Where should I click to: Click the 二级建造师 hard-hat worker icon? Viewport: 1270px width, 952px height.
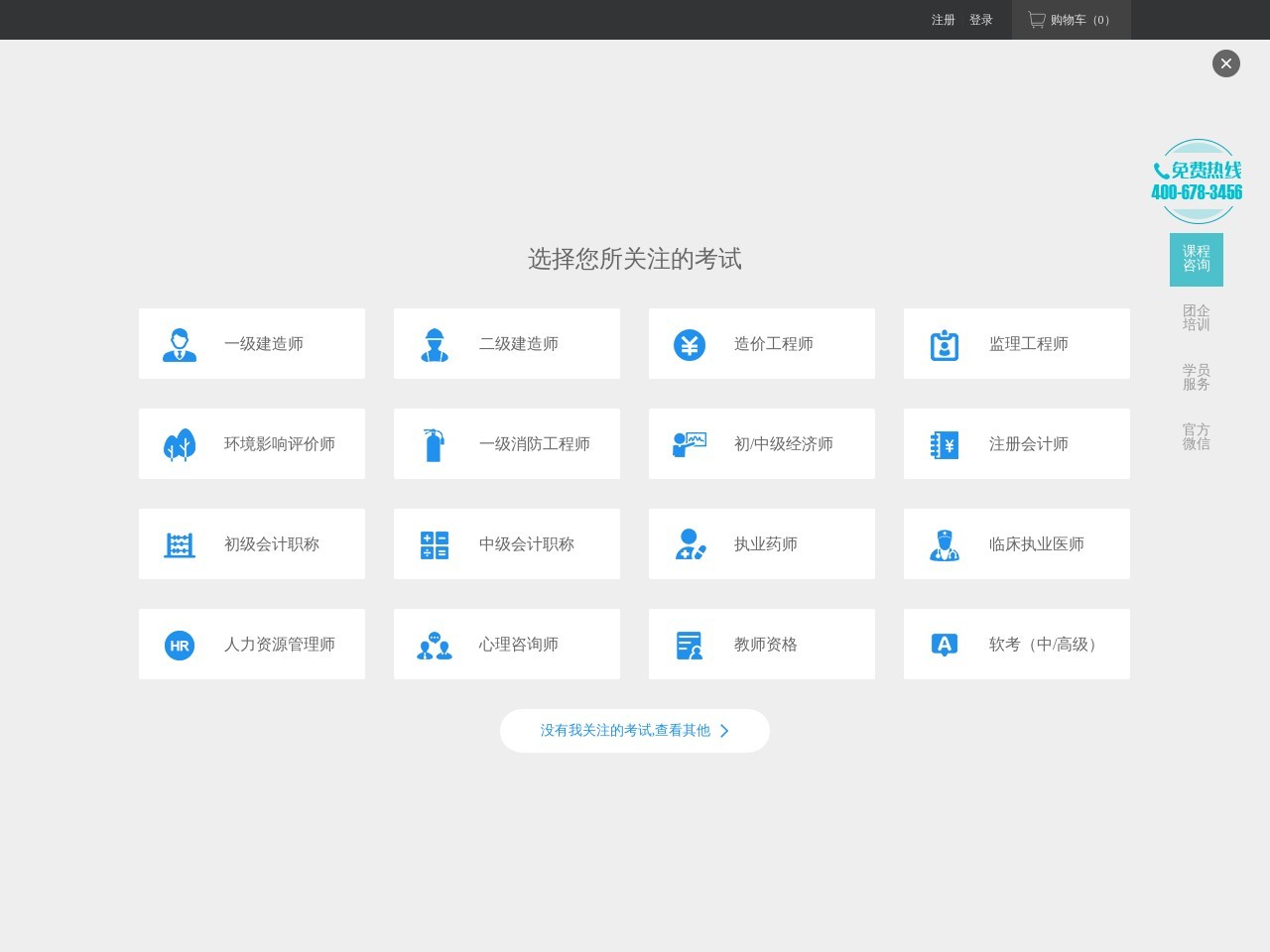(435, 344)
